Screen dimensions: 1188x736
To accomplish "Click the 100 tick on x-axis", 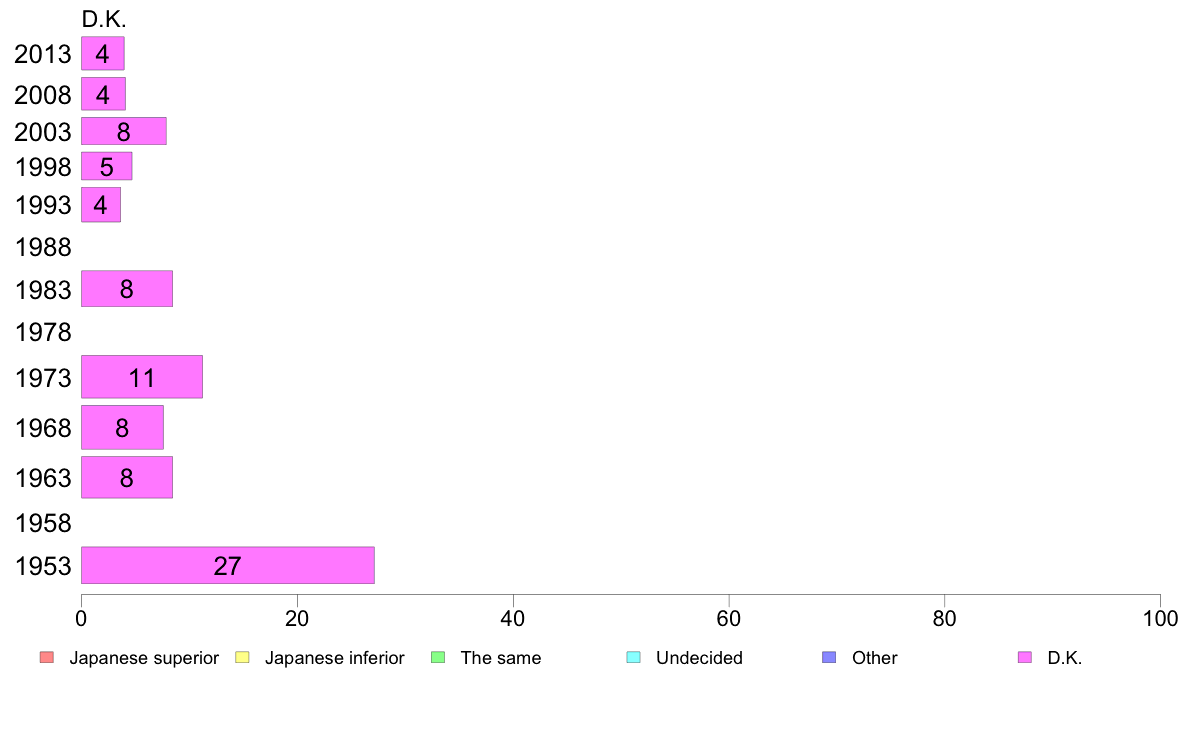I will (x=1160, y=619).
